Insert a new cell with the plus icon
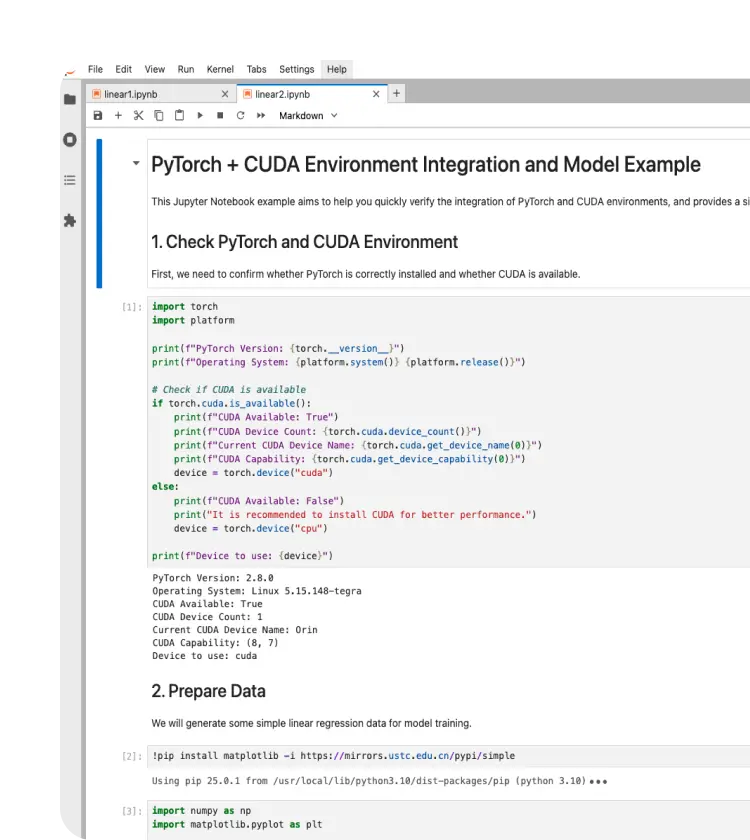750x840 pixels. 118,116
